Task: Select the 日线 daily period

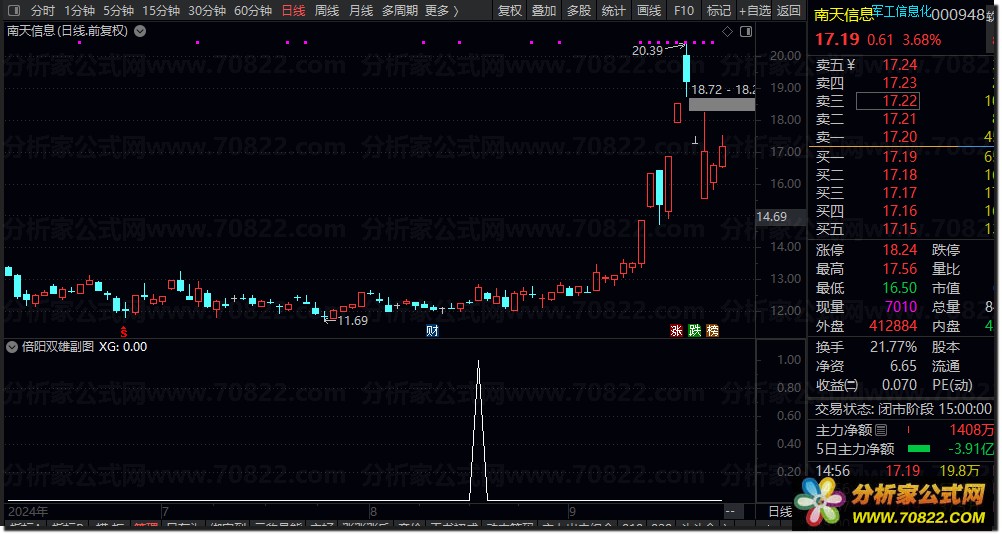Action: pos(293,11)
